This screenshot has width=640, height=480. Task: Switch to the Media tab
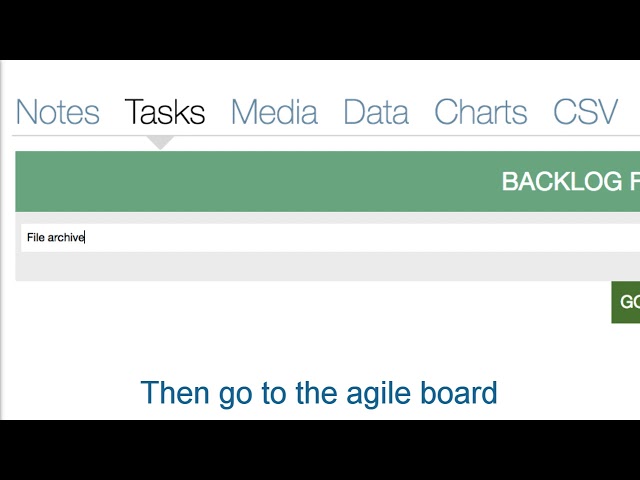point(274,112)
